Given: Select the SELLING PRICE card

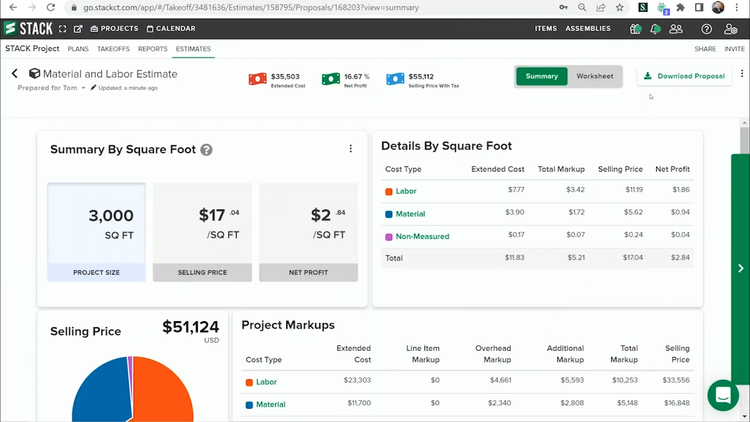Looking at the screenshot, I should (202, 232).
